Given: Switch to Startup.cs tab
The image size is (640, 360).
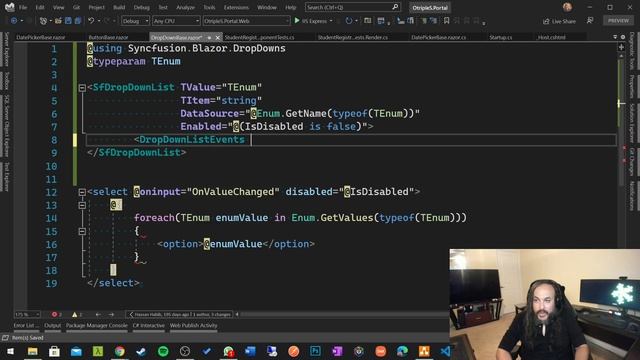Looking at the screenshot, I should (501, 37).
